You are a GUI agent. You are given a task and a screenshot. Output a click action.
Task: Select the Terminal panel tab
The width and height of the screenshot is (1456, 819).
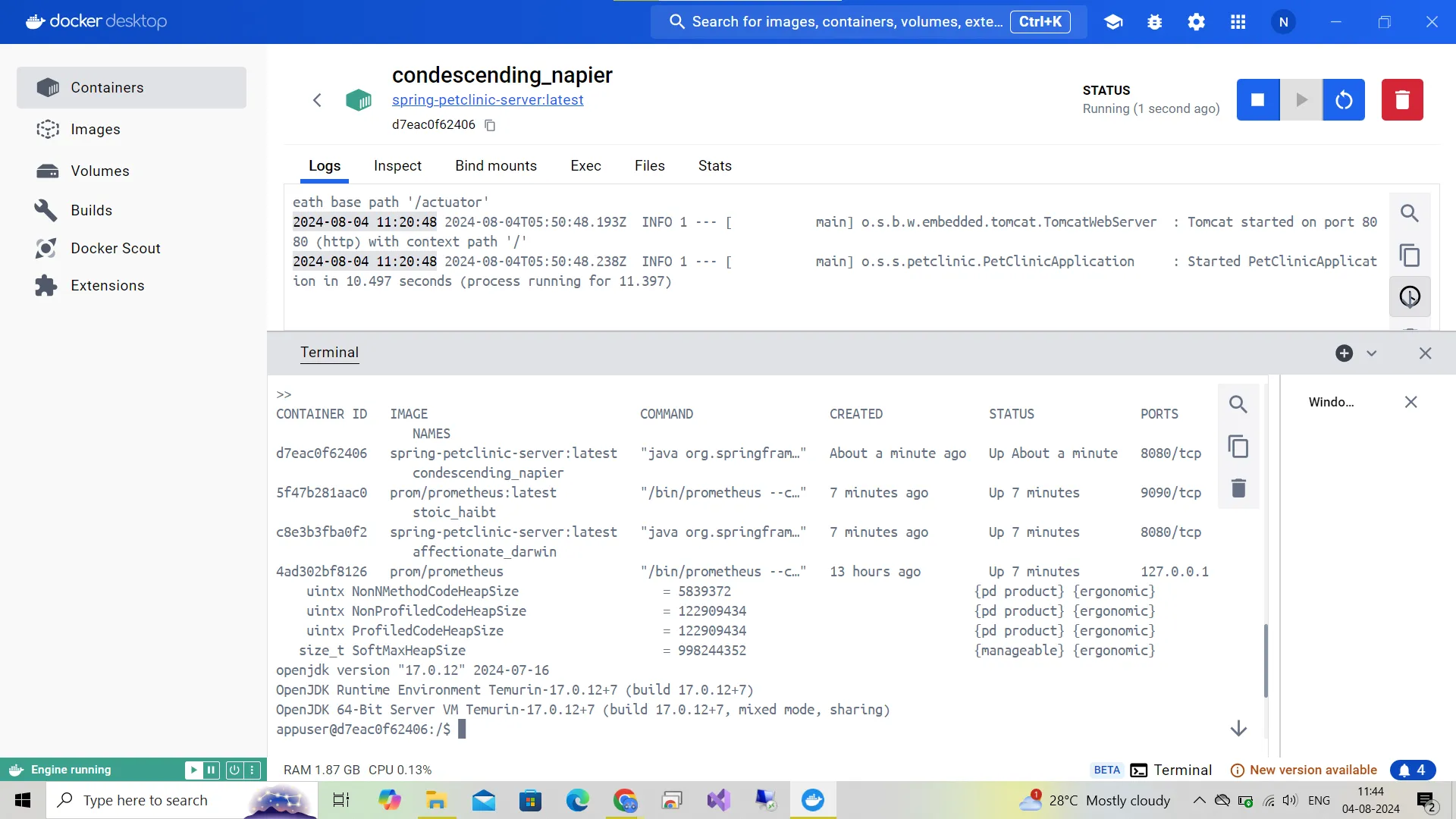coord(329,353)
